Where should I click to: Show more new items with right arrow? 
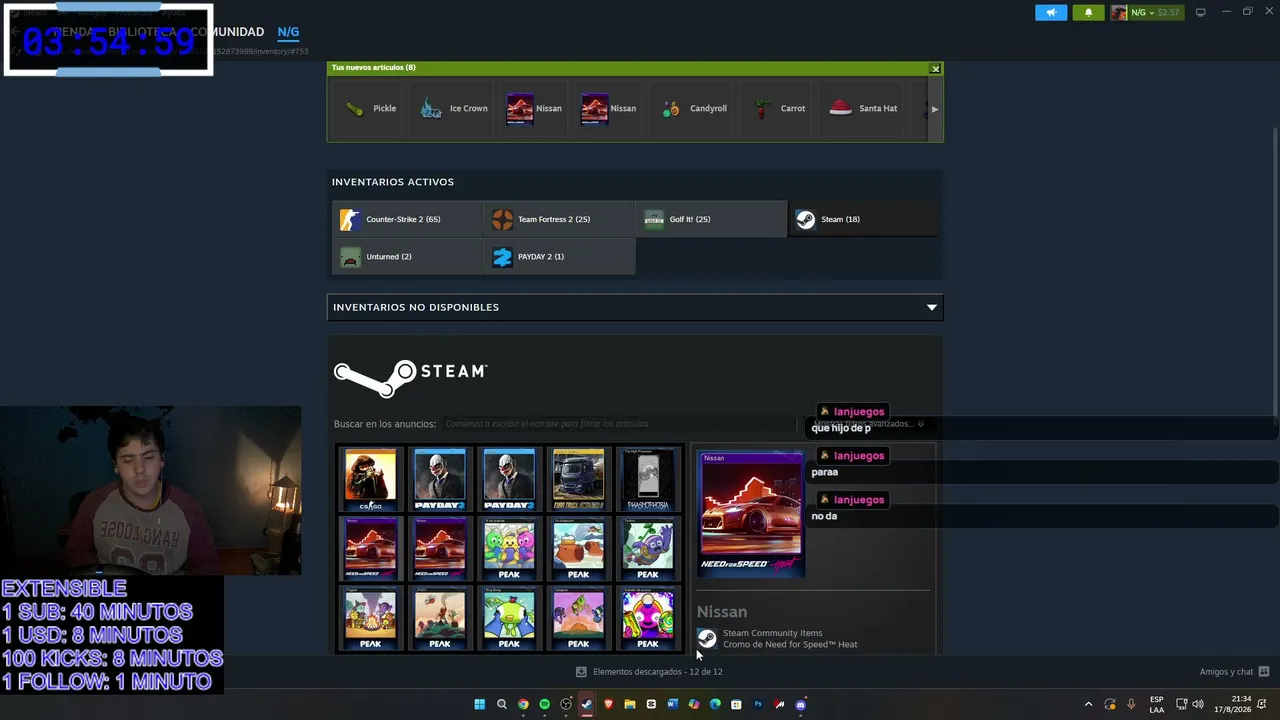click(x=934, y=109)
